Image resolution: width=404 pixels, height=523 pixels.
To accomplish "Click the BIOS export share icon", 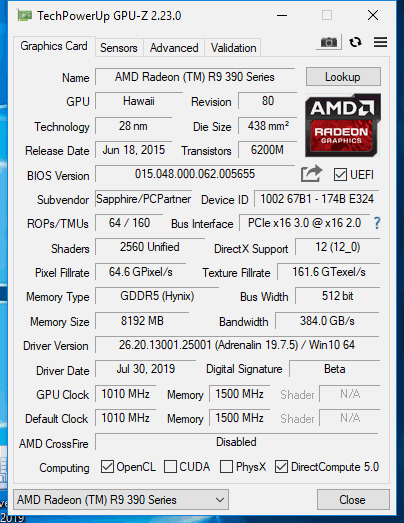I will click(311, 174).
